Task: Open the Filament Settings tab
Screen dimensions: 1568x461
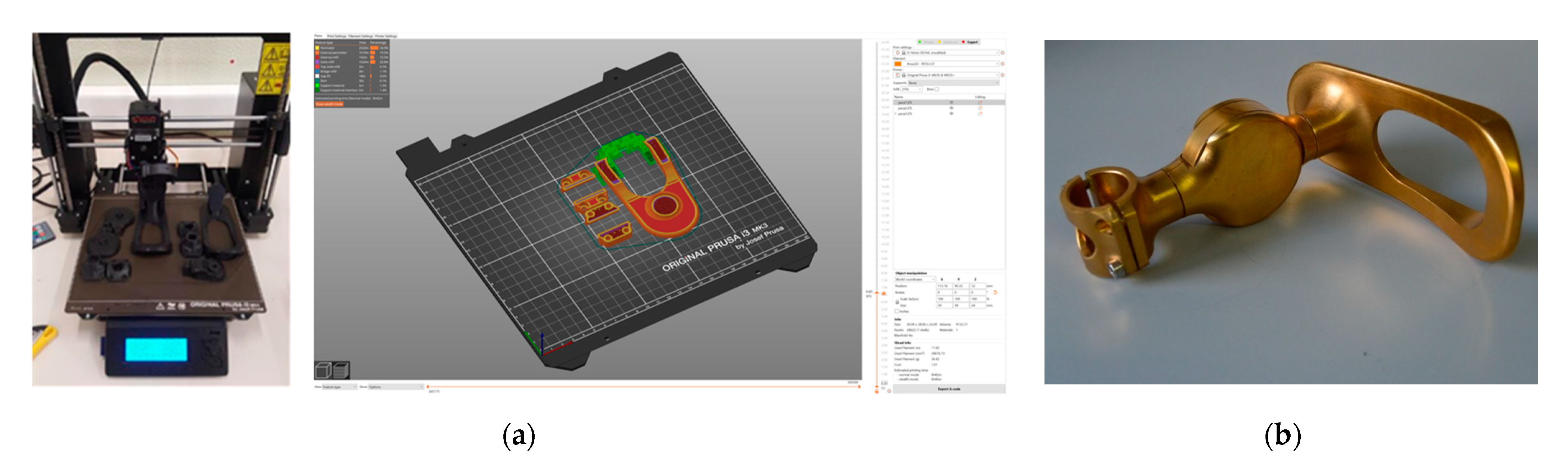Action: click(x=360, y=36)
